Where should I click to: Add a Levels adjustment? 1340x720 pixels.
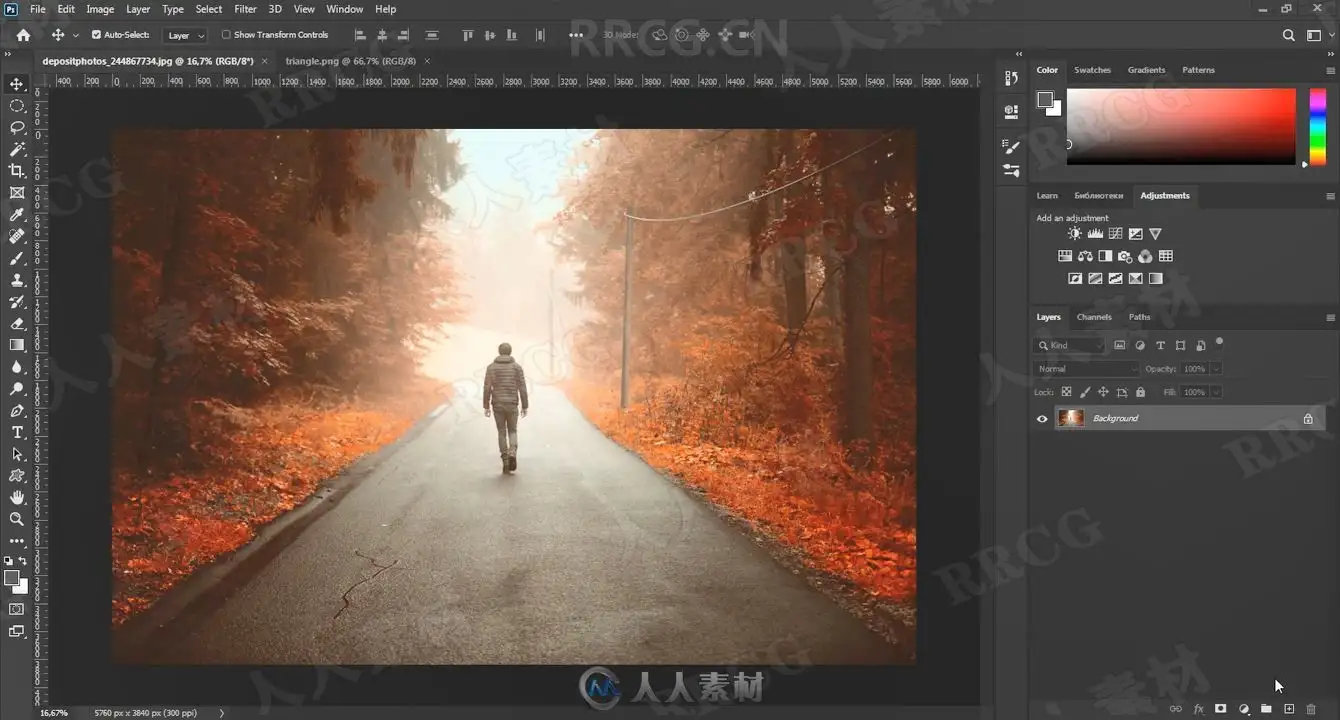click(1095, 234)
